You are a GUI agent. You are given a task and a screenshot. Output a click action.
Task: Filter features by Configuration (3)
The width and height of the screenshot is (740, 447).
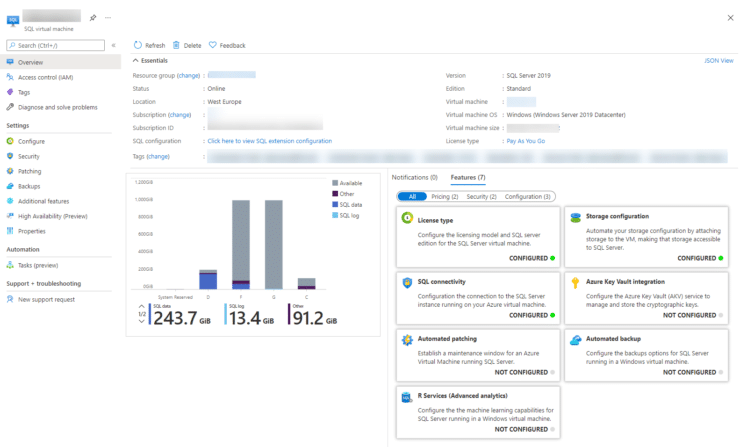[x=528, y=196]
